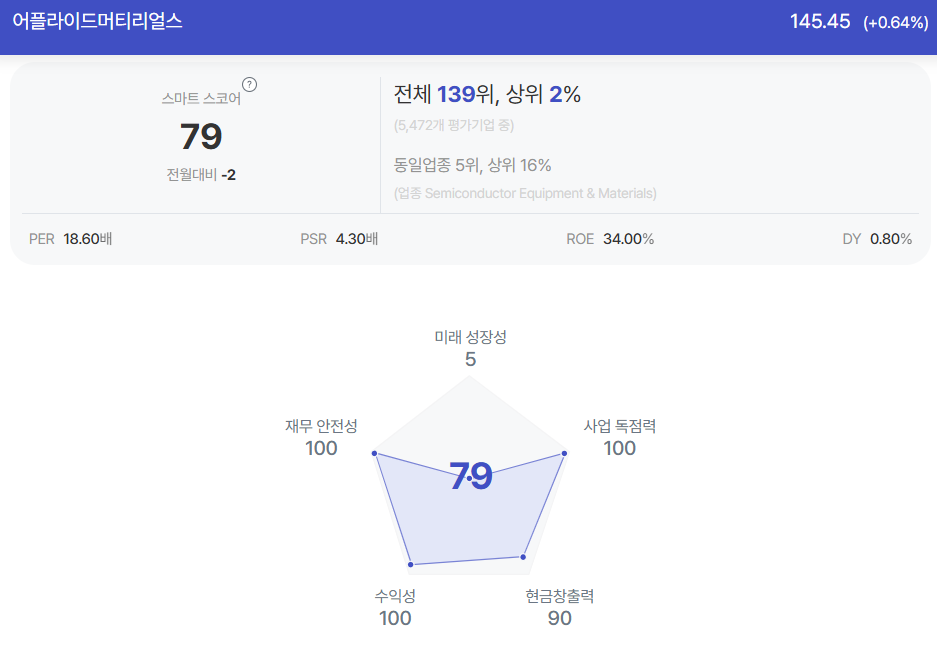The image size is (937, 657).
Task: Click the 미래 성장성 score label
Action: 470,337
